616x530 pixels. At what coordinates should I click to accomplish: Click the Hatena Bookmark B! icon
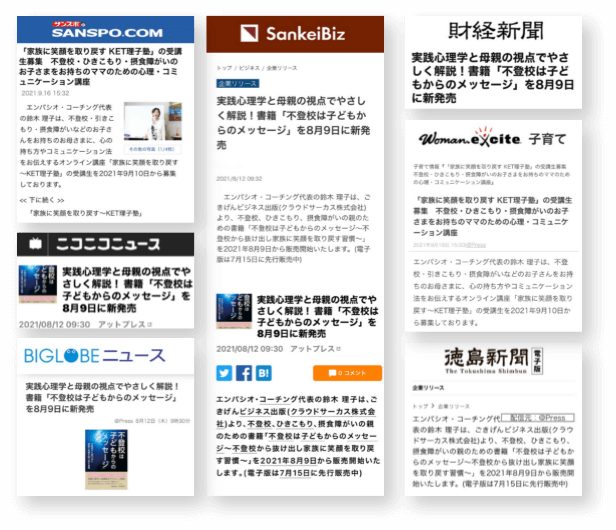264,373
